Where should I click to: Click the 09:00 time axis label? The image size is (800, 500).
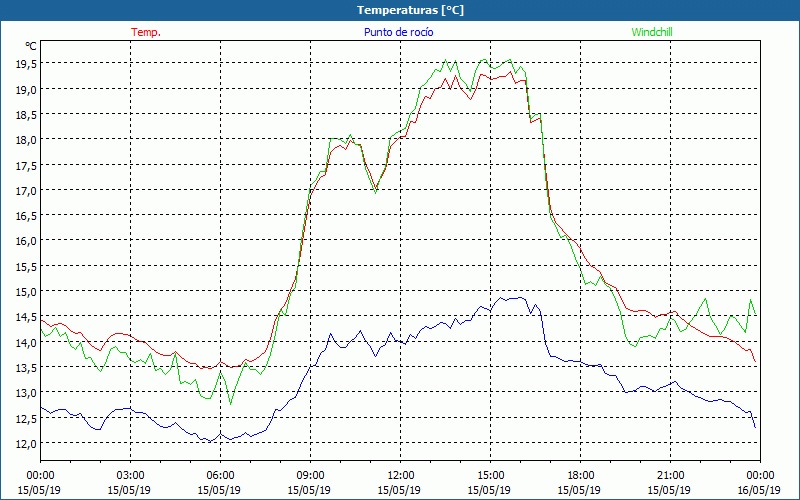pyautogui.click(x=310, y=476)
